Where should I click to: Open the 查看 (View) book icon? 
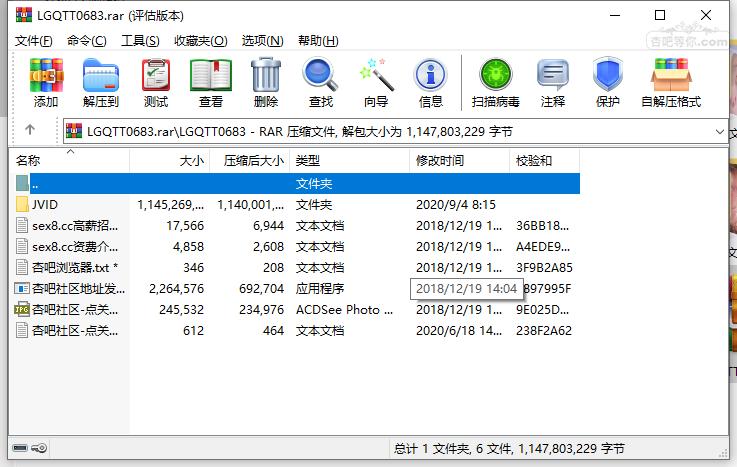coord(211,75)
